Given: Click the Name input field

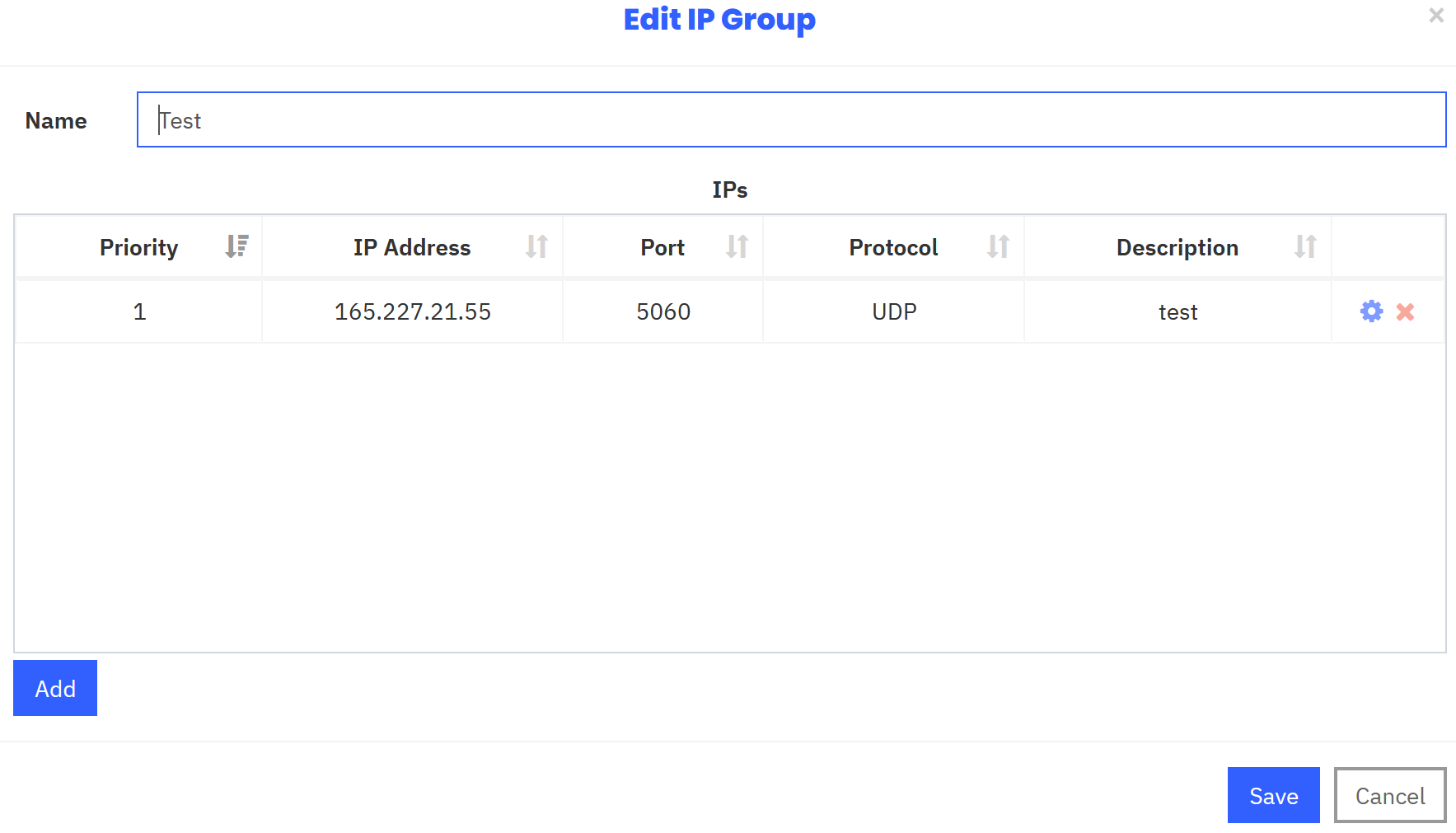Looking at the screenshot, I should coord(791,119).
